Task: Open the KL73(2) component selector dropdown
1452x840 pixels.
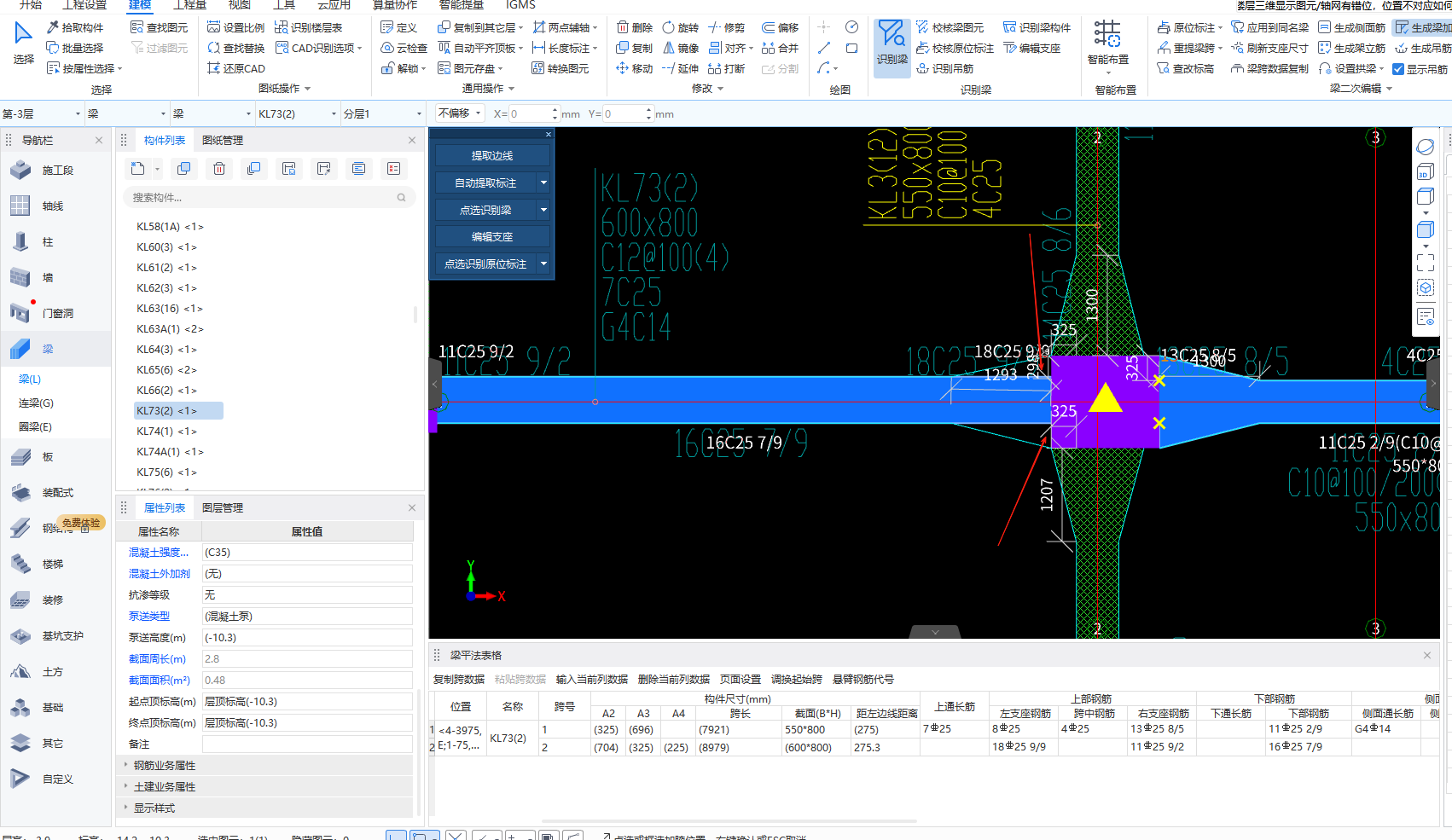Action: point(334,113)
